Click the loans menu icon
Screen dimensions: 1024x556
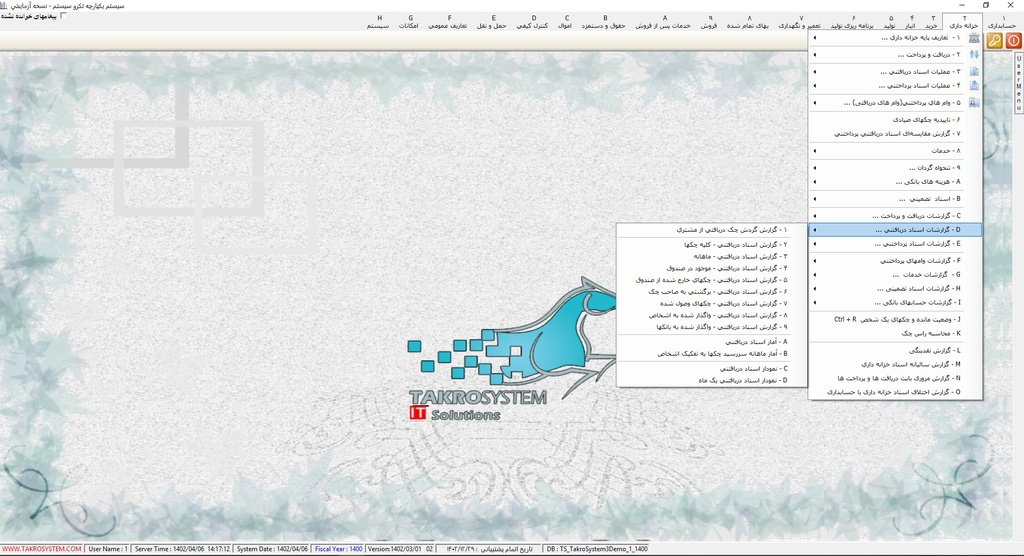[974, 103]
